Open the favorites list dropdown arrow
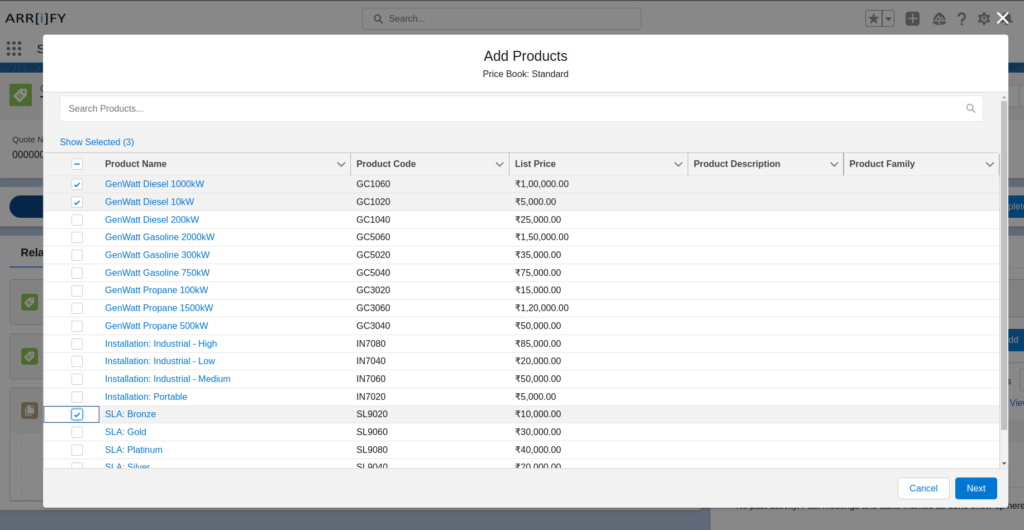Screen dimensions: 1024x530 [888, 19]
